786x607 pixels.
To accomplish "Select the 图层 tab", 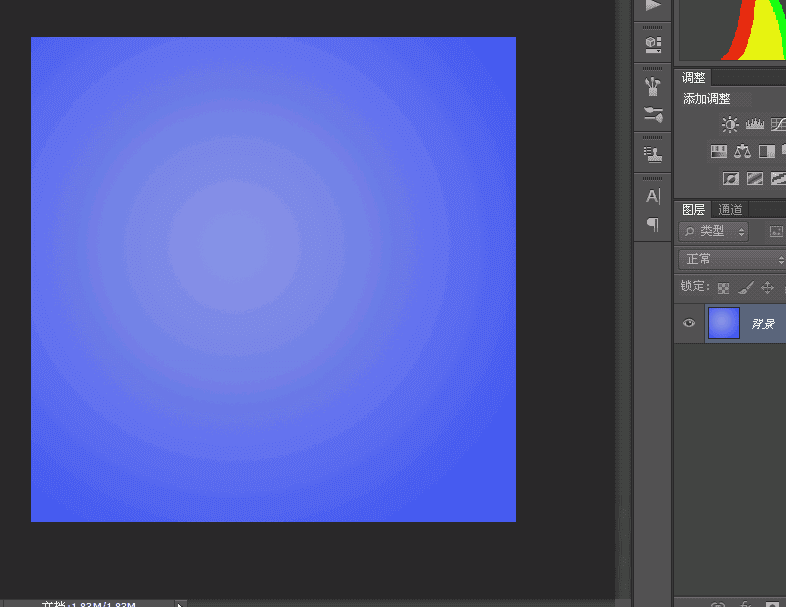I will pyautogui.click(x=694, y=210).
